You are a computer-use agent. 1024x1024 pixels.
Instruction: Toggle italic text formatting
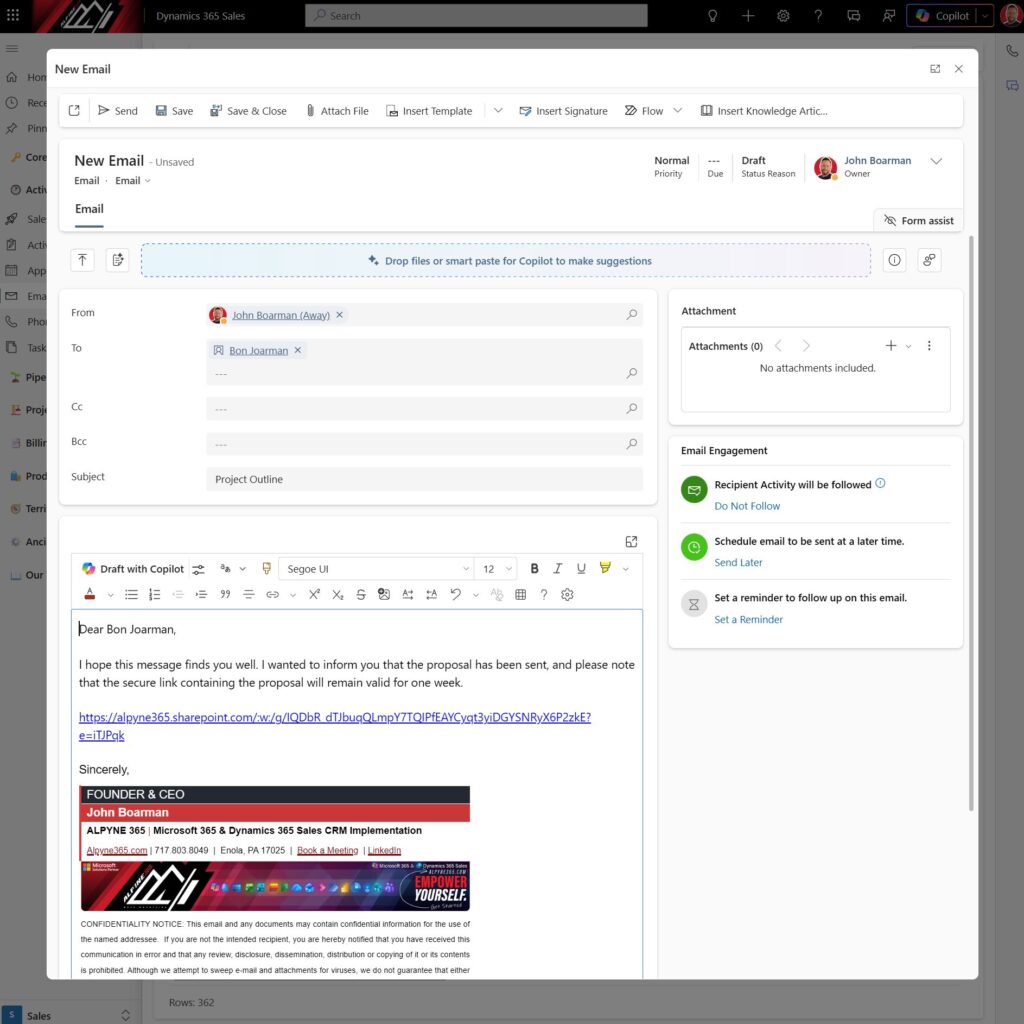557,568
